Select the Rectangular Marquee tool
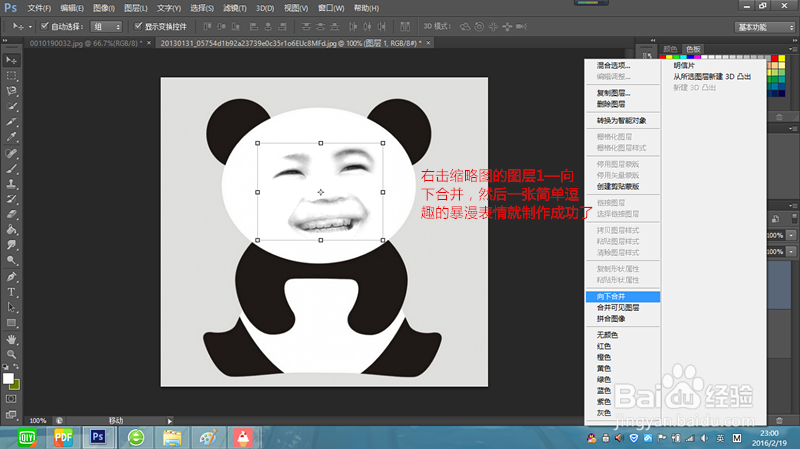This screenshot has height=449, width=800. (x=11, y=76)
